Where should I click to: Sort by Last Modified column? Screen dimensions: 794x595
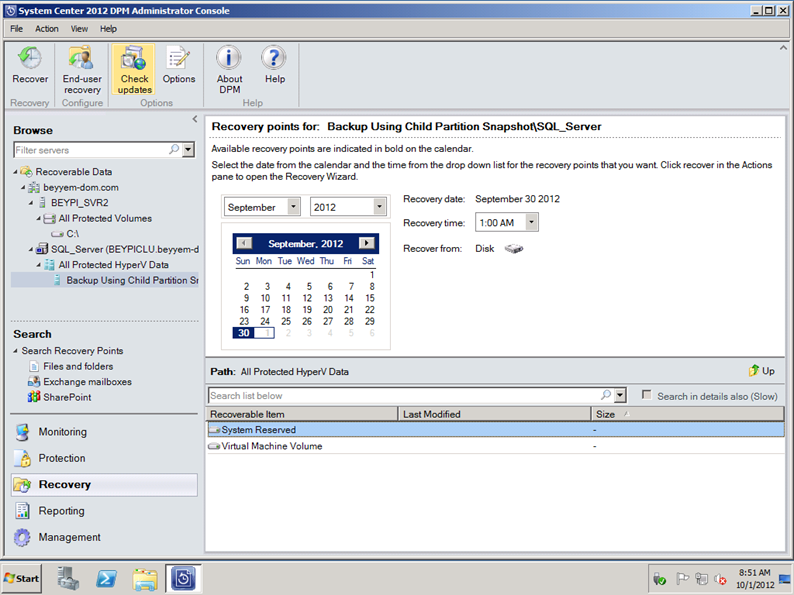click(495, 414)
